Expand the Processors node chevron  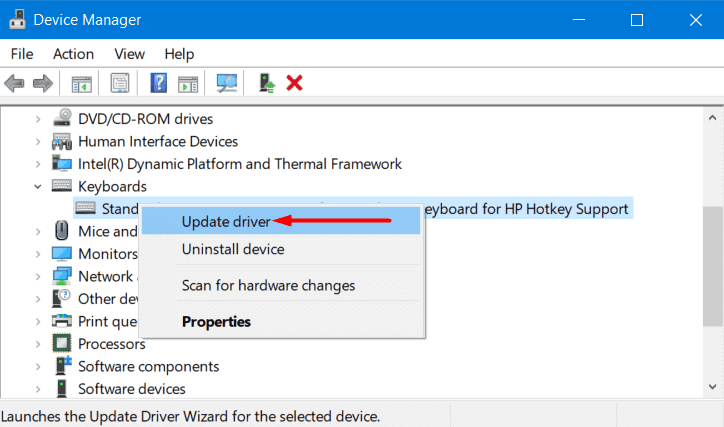tap(38, 344)
